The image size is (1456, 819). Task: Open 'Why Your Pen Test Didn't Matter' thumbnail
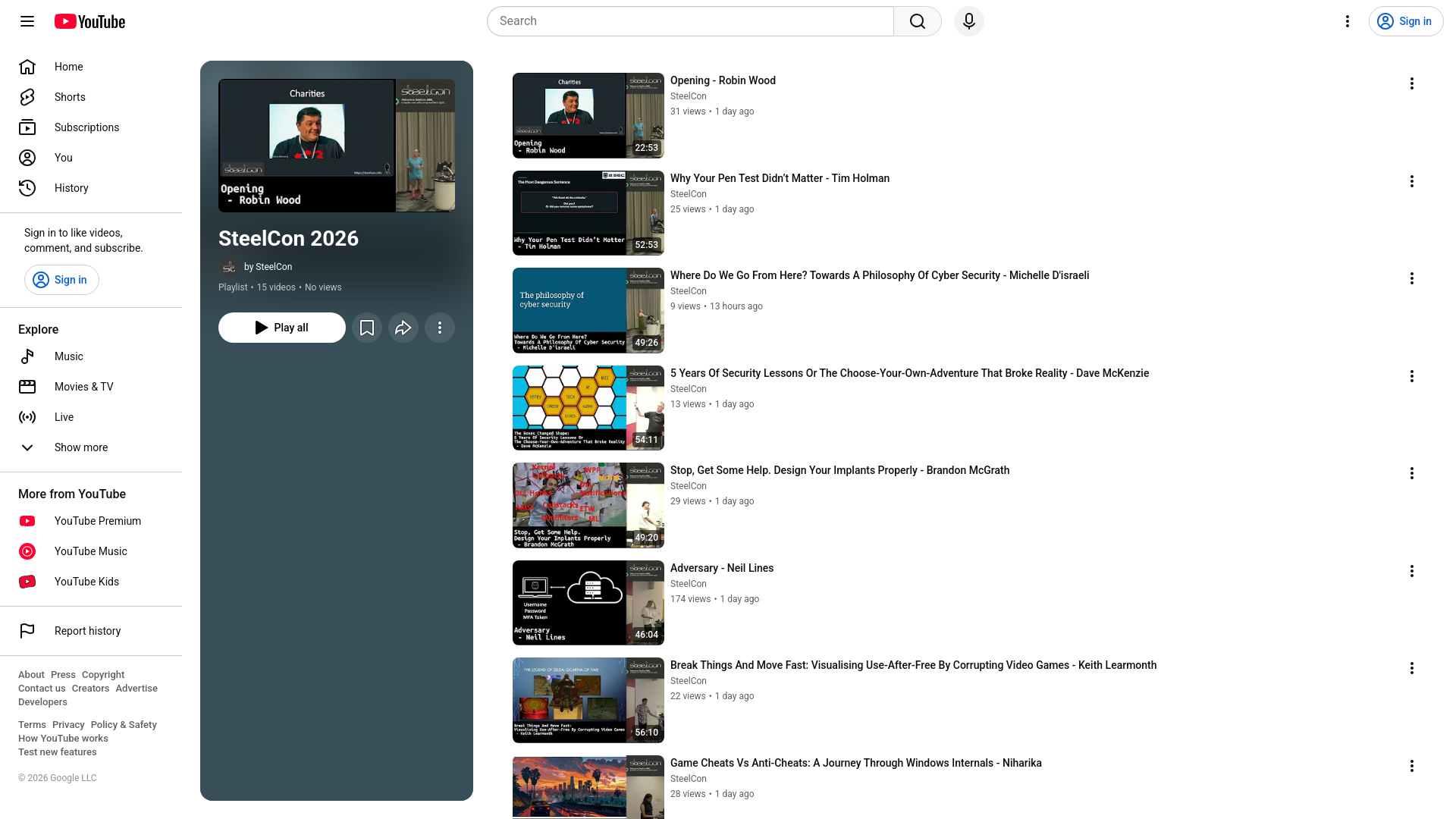[x=588, y=213]
